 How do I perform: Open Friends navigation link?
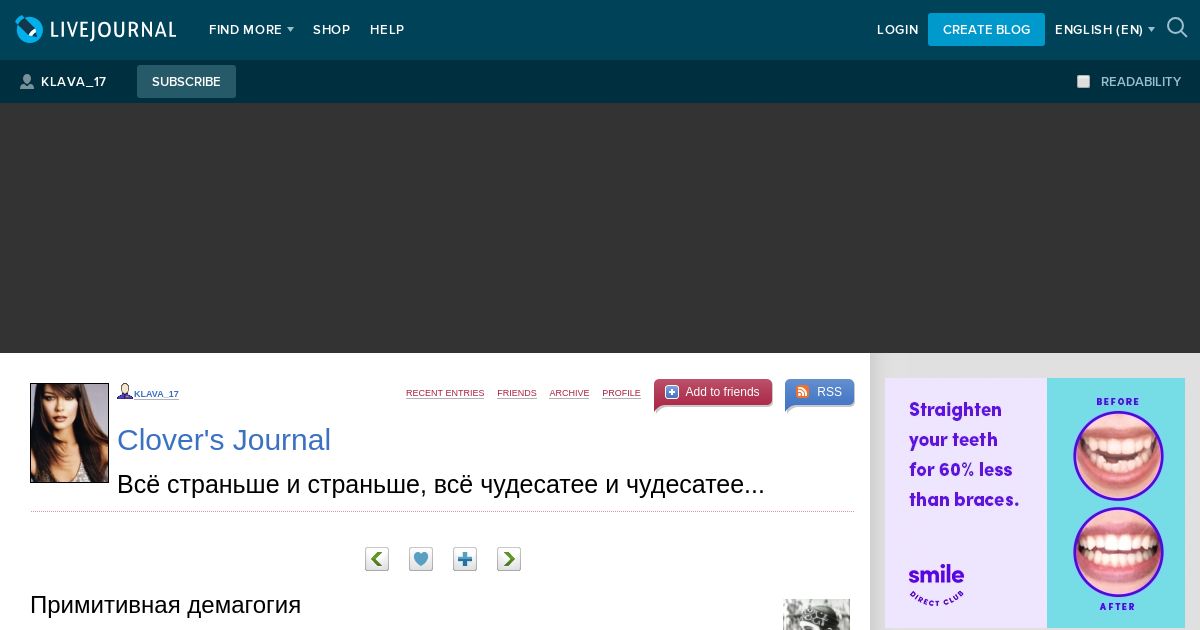point(517,393)
